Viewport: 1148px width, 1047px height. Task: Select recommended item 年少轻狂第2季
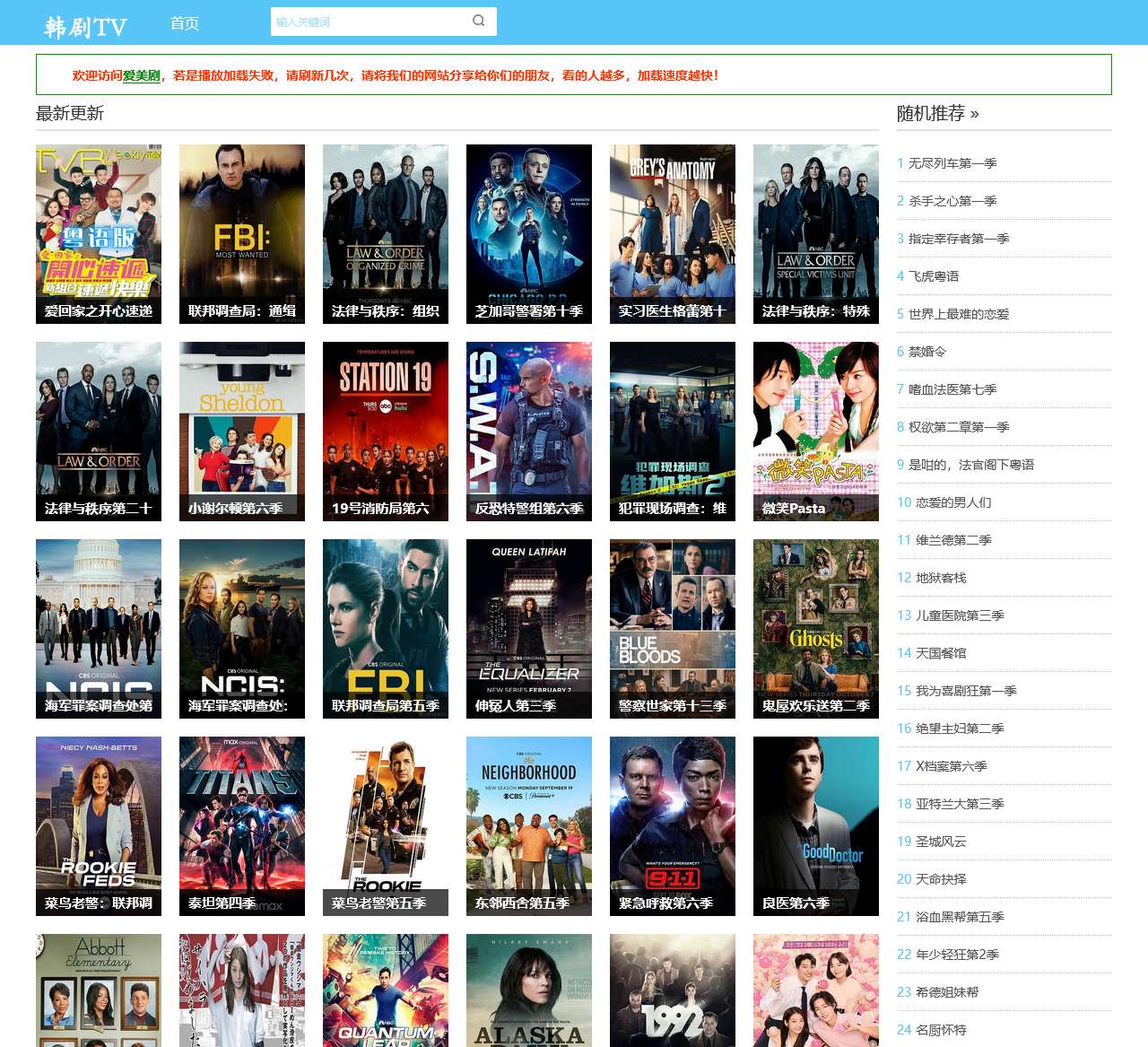957,955
